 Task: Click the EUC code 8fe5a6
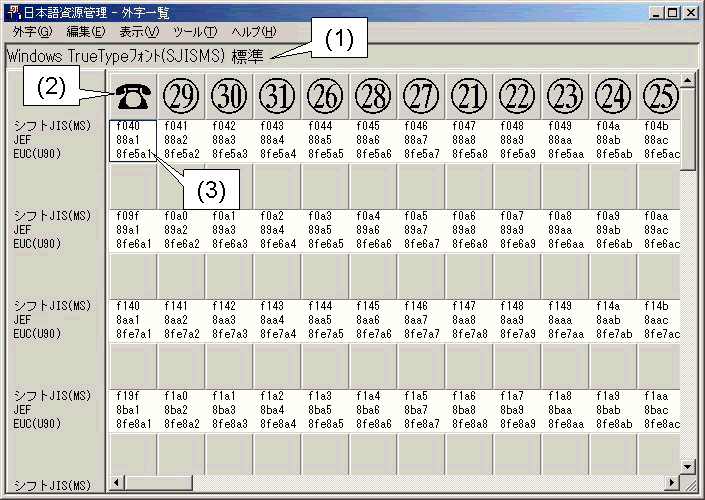pos(374,154)
